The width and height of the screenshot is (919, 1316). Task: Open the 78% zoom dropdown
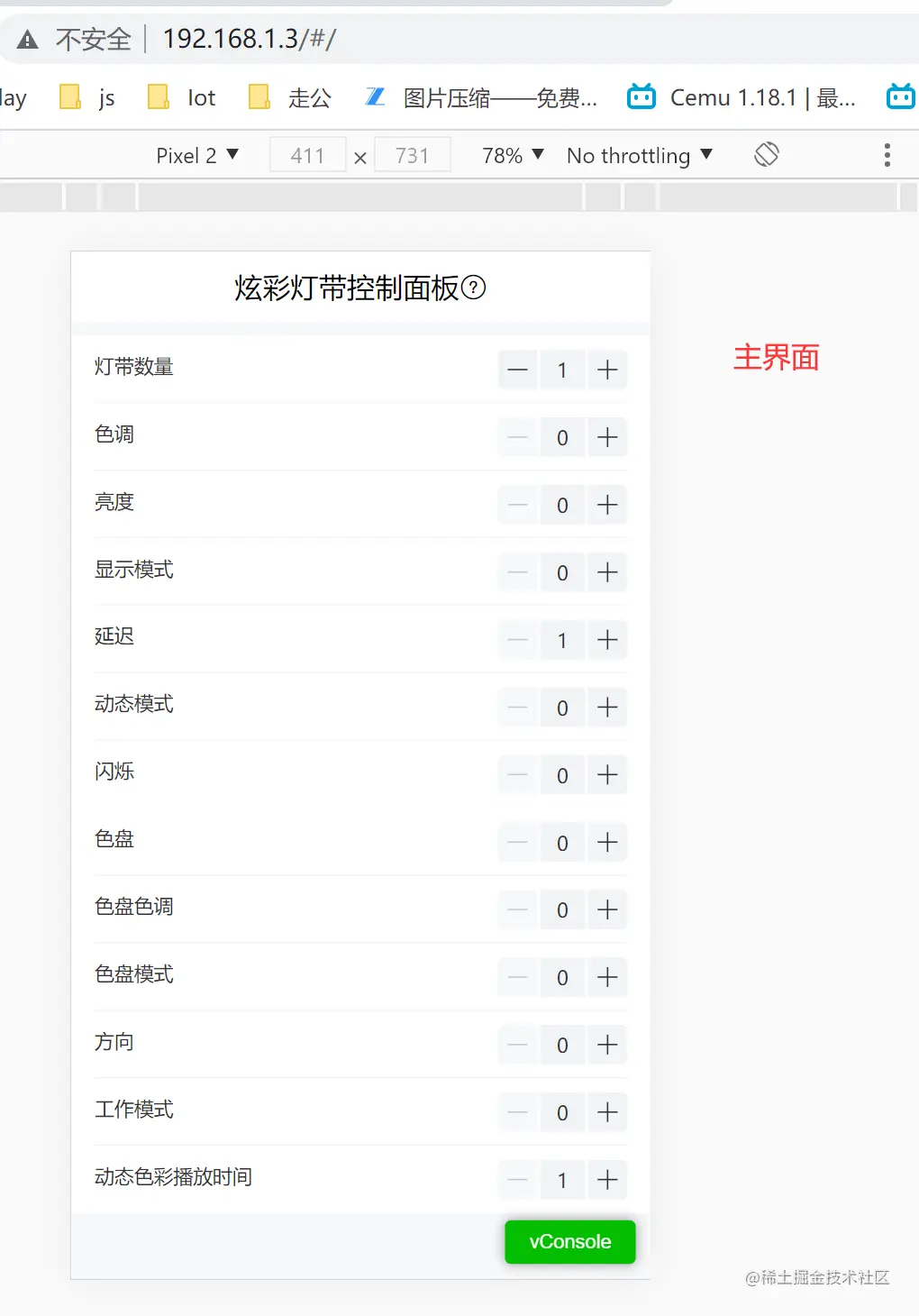click(513, 156)
